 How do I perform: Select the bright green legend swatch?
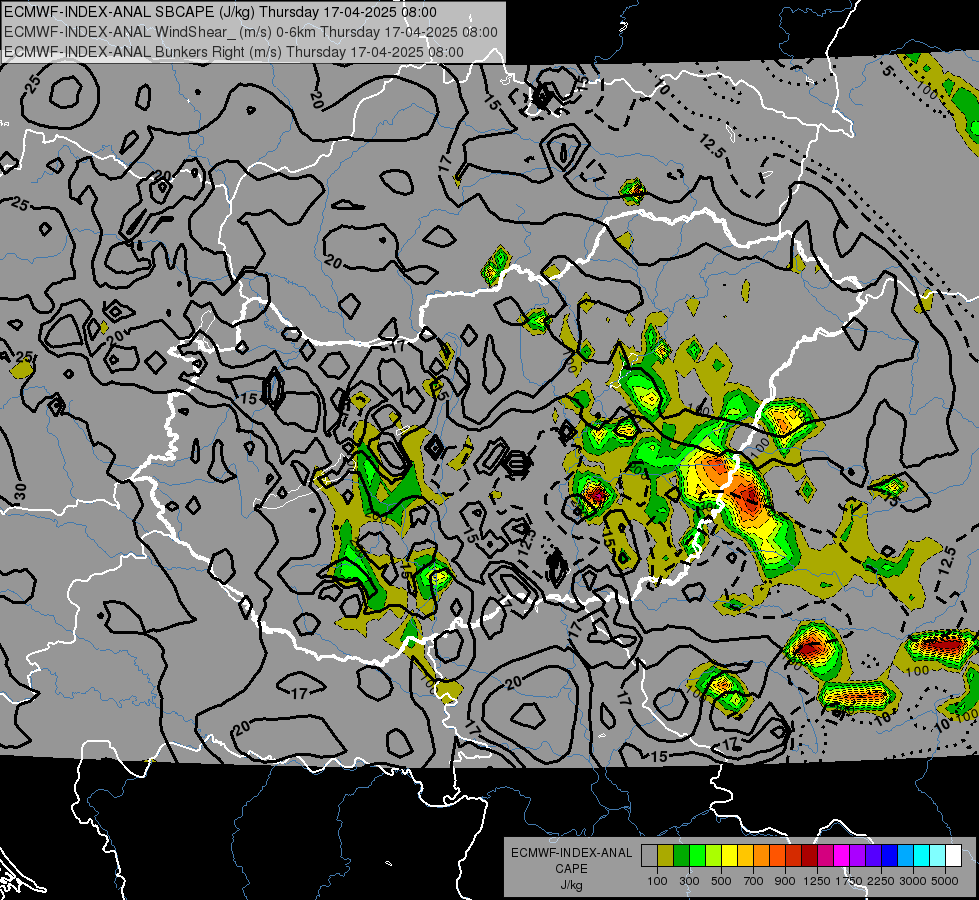click(697, 855)
